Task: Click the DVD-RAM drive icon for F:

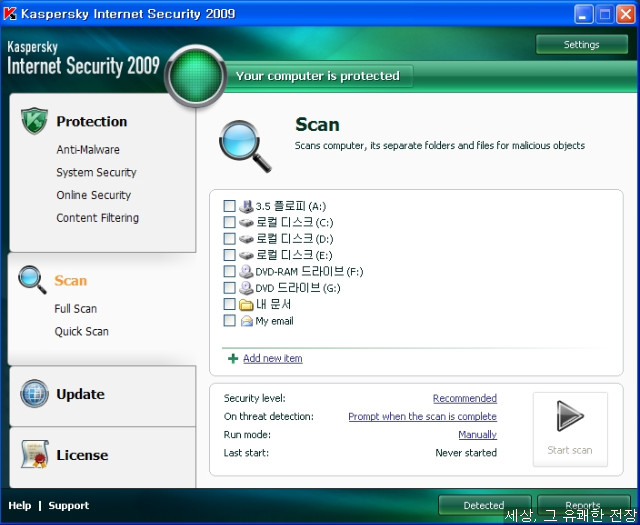Action: click(246, 271)
